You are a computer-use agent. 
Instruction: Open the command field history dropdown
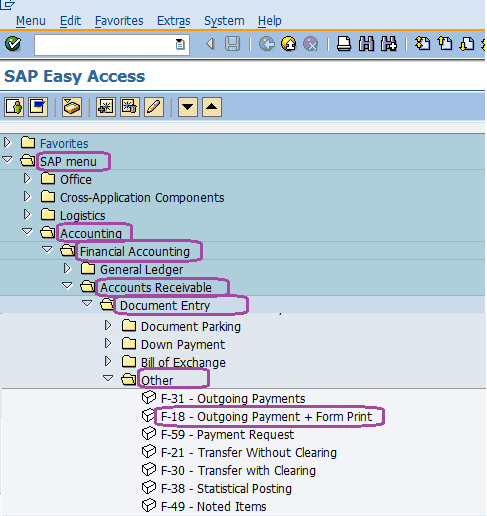[180, 44]
